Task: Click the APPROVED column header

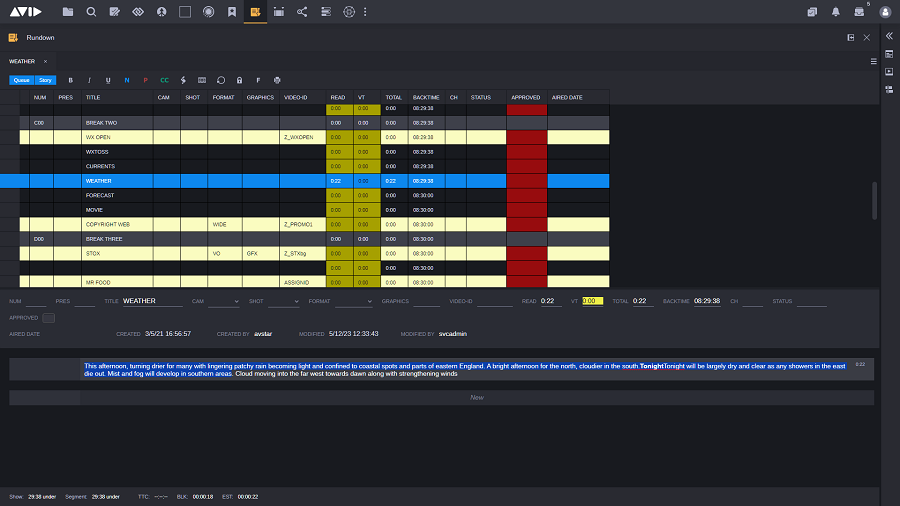Action: 526,98
